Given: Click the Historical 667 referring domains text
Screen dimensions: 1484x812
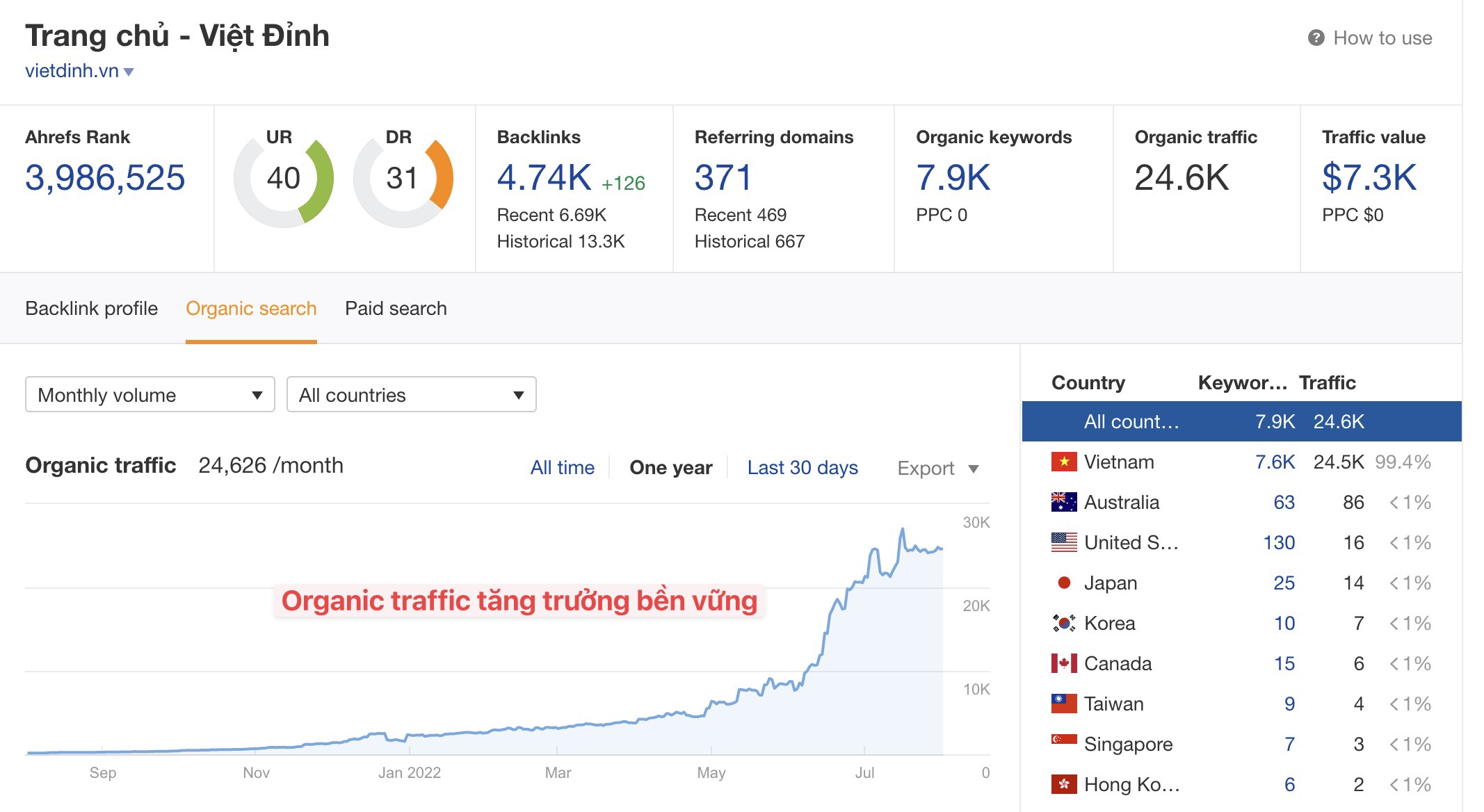Looking at the screenshot, I should click(749, 241).
